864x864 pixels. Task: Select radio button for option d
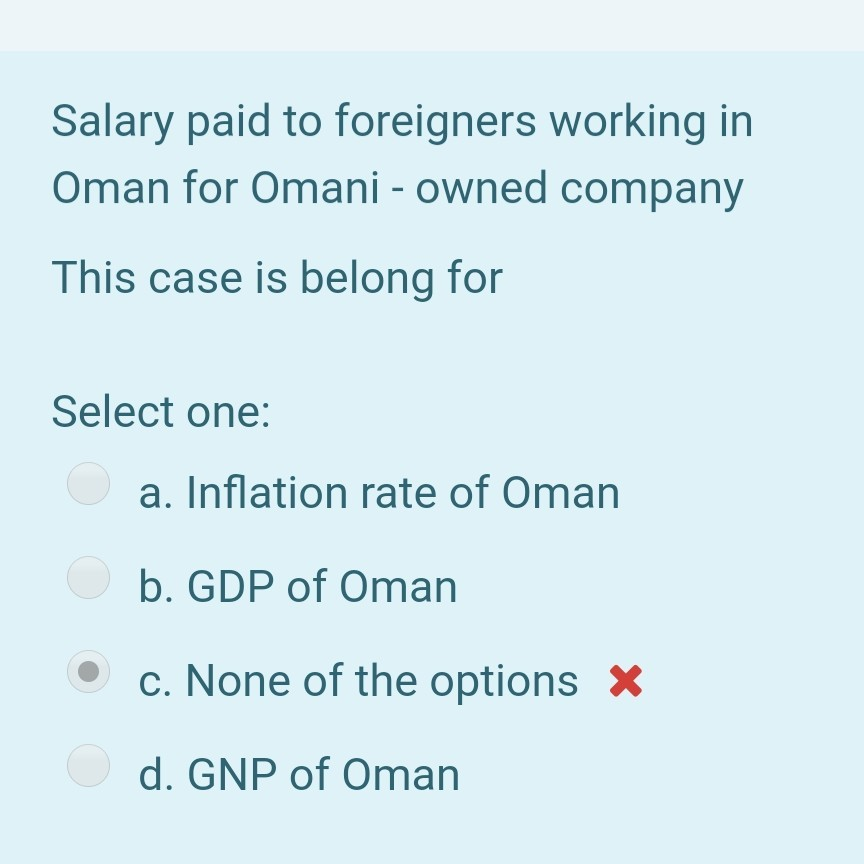88,765
